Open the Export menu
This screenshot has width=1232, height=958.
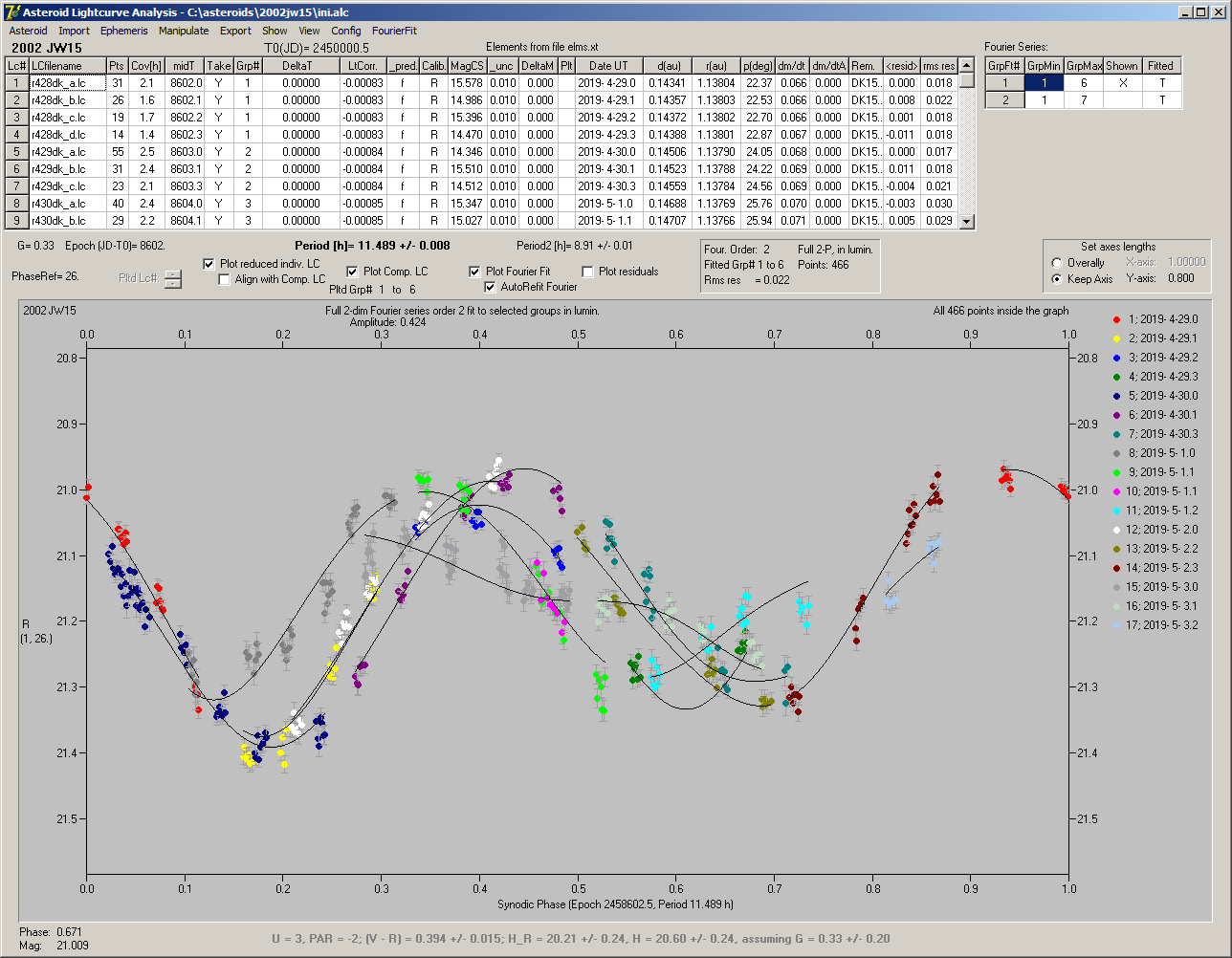[235, 31]
